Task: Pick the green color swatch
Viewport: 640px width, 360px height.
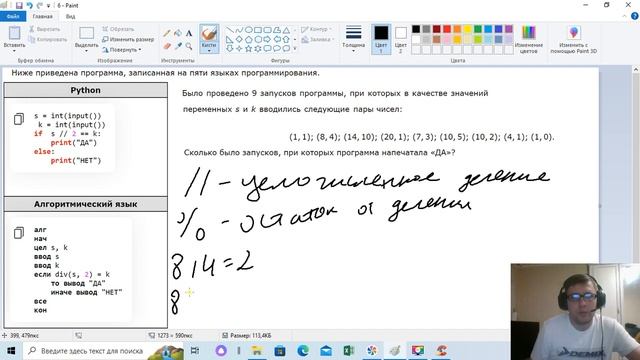Action: [x=478, y=29]
